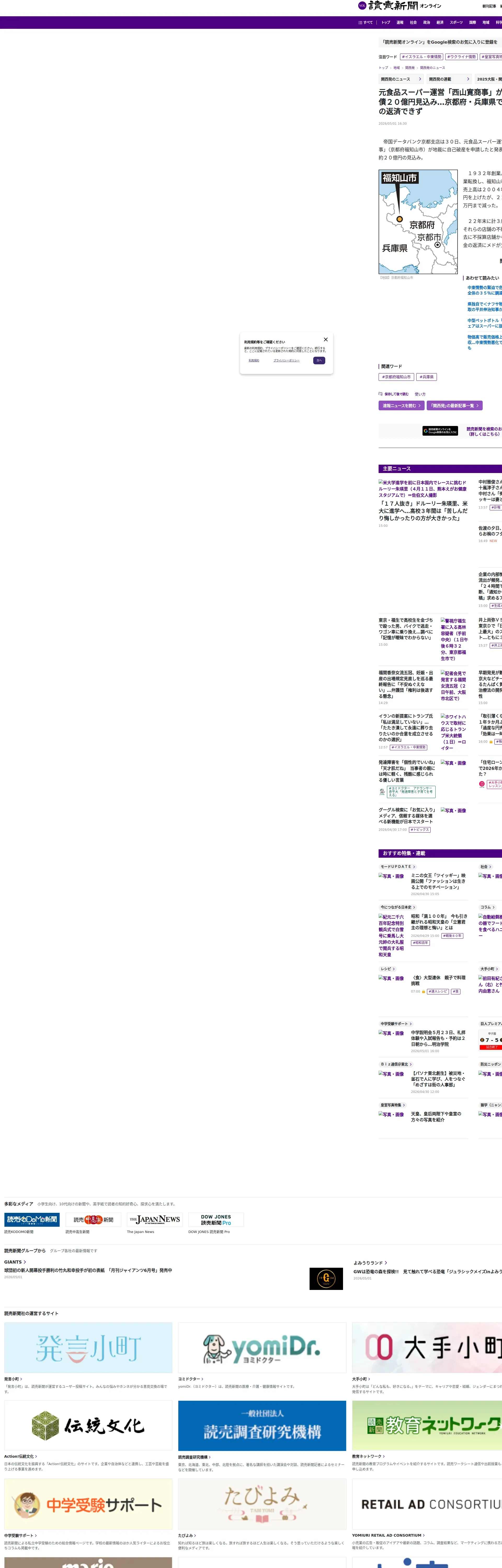Image resolution: width=502 pixels, height=1568 pixels.
Task: Select the 政治 navigation item
Action: pyautogui.click(x=426, y=22)
